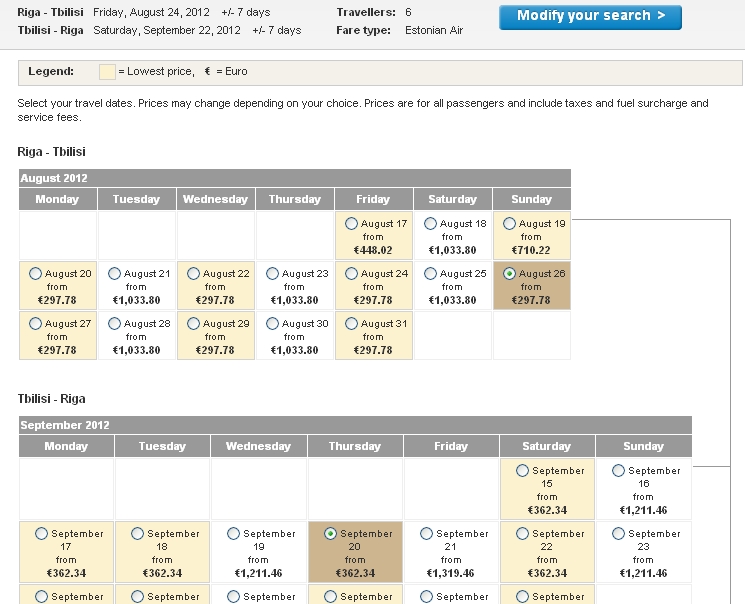Viewport: 745px width, 604px height.
Task: Select September 21 return option
Action: tap(426, 534)
